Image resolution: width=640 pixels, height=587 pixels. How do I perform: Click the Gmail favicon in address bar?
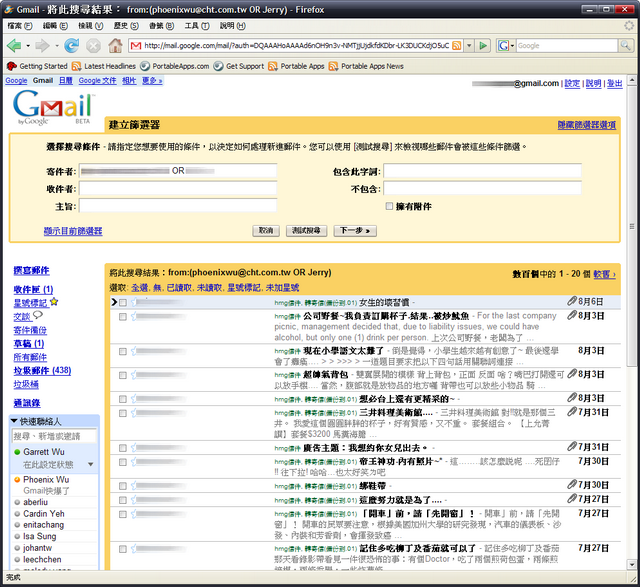136,46
